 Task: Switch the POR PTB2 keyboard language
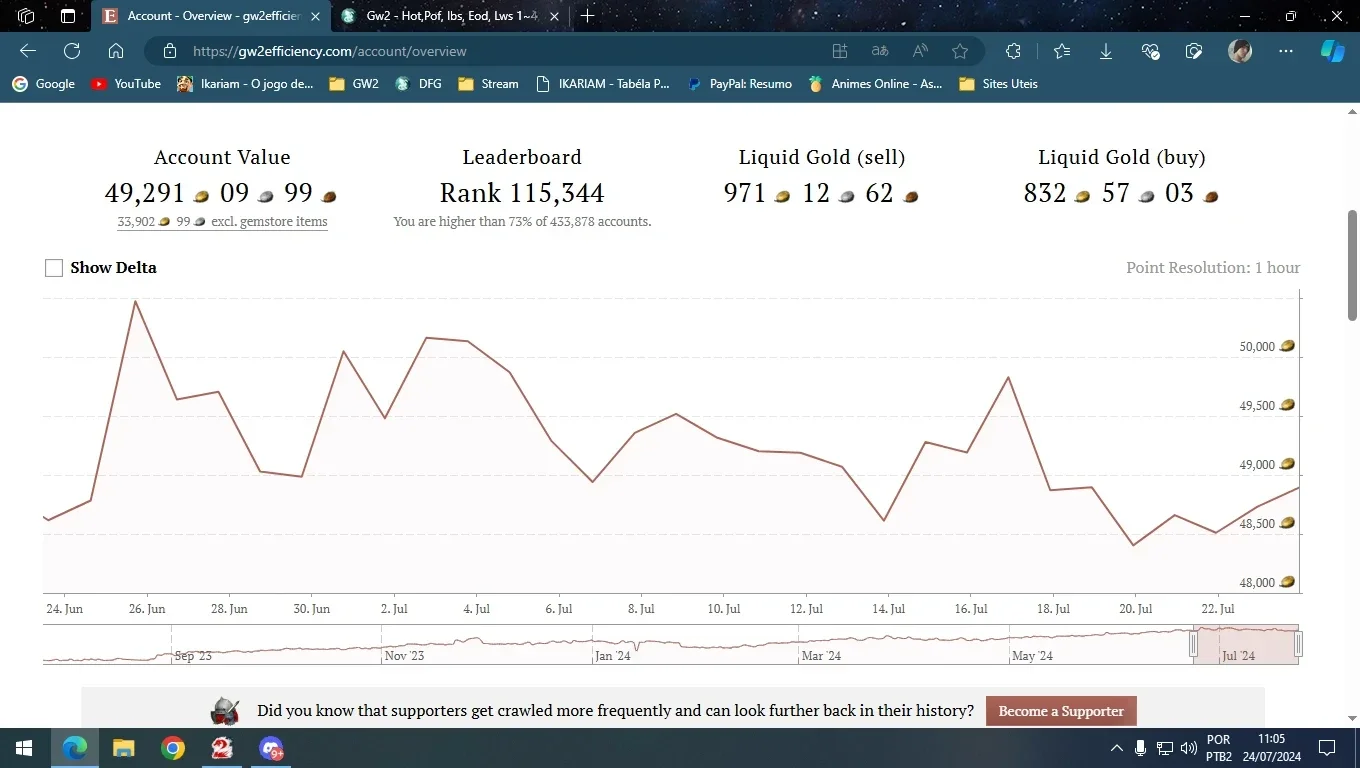click(1219, 748)
